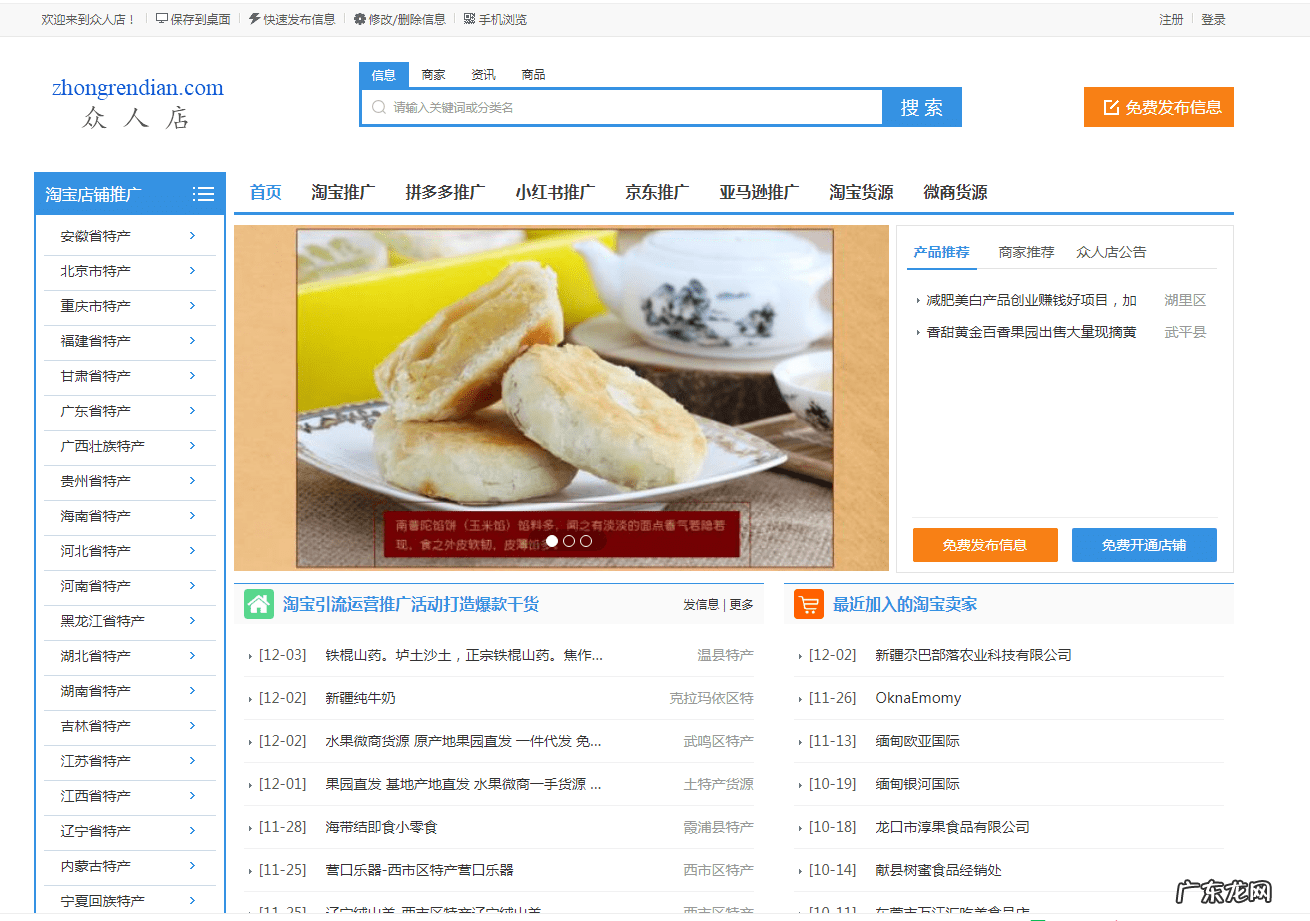The image size is (1310, 921).
Task: Open 修改/删除信息 via the gear icon
Action: (x=358, y=18)
